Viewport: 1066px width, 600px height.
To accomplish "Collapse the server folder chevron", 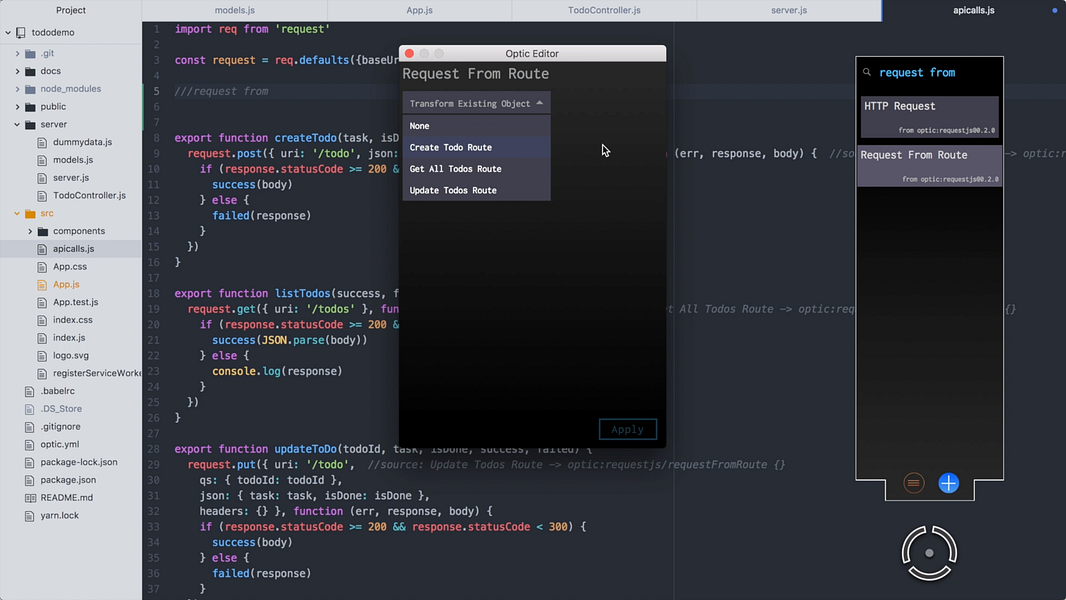I will (x=18, y=124).
